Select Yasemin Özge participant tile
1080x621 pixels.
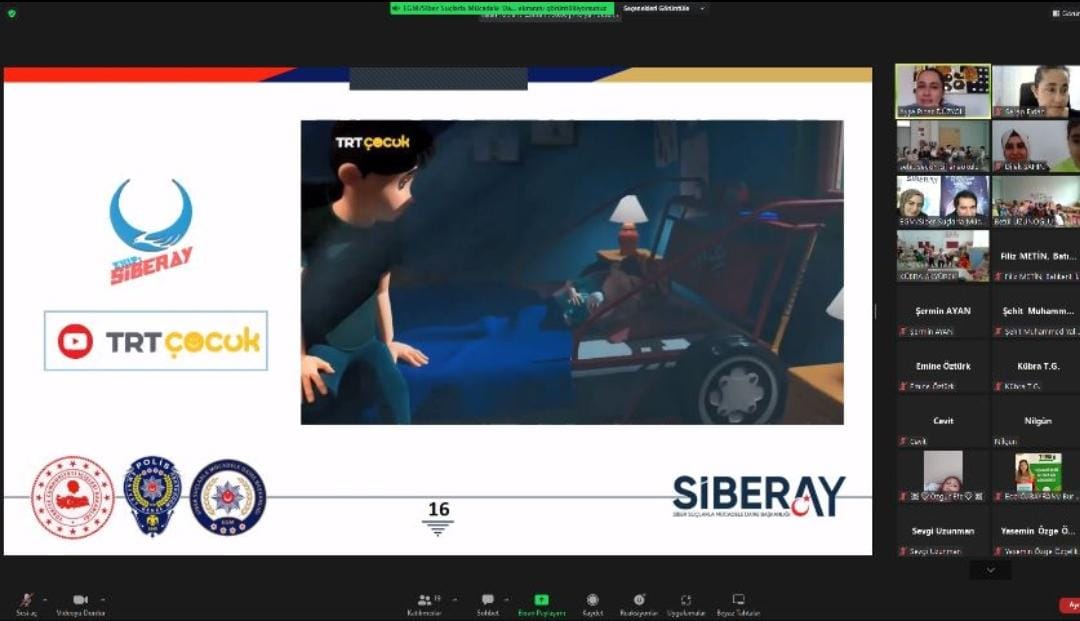tap(1036, 531)
